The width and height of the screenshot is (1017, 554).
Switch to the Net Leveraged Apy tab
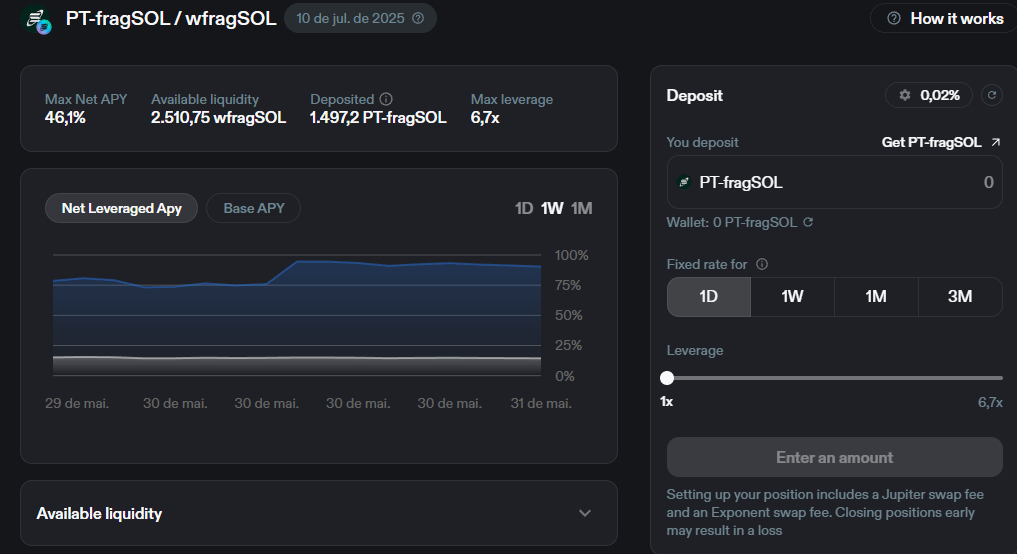[121, 208]
